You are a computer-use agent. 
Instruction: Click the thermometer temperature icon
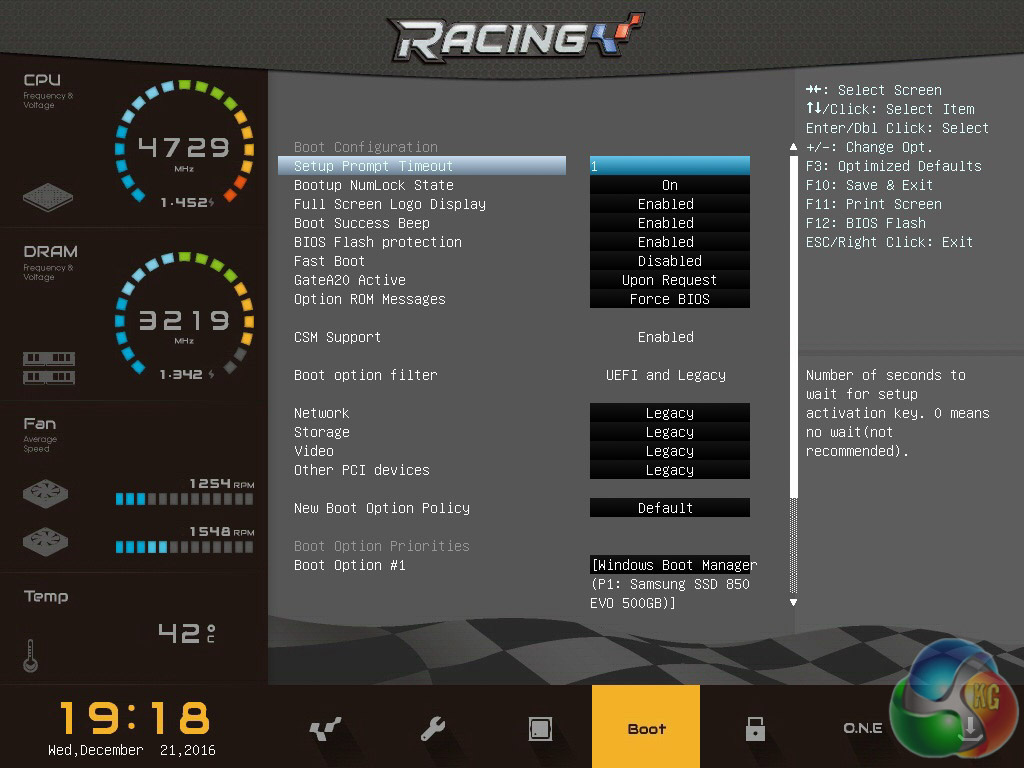click(30, 656)
